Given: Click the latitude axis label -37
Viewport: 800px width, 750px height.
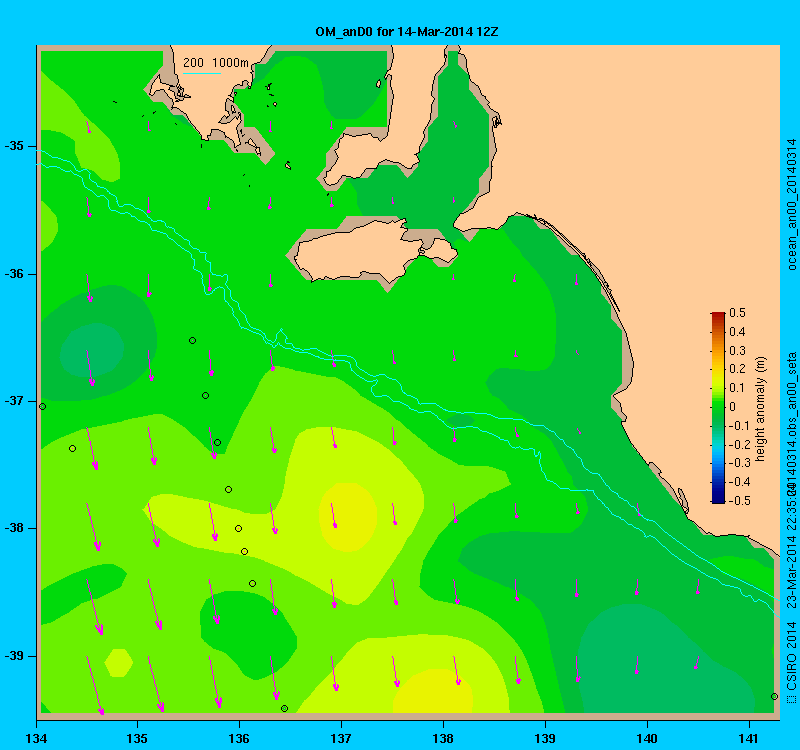Looking at the screenshot, I should [x=15, y=401].
